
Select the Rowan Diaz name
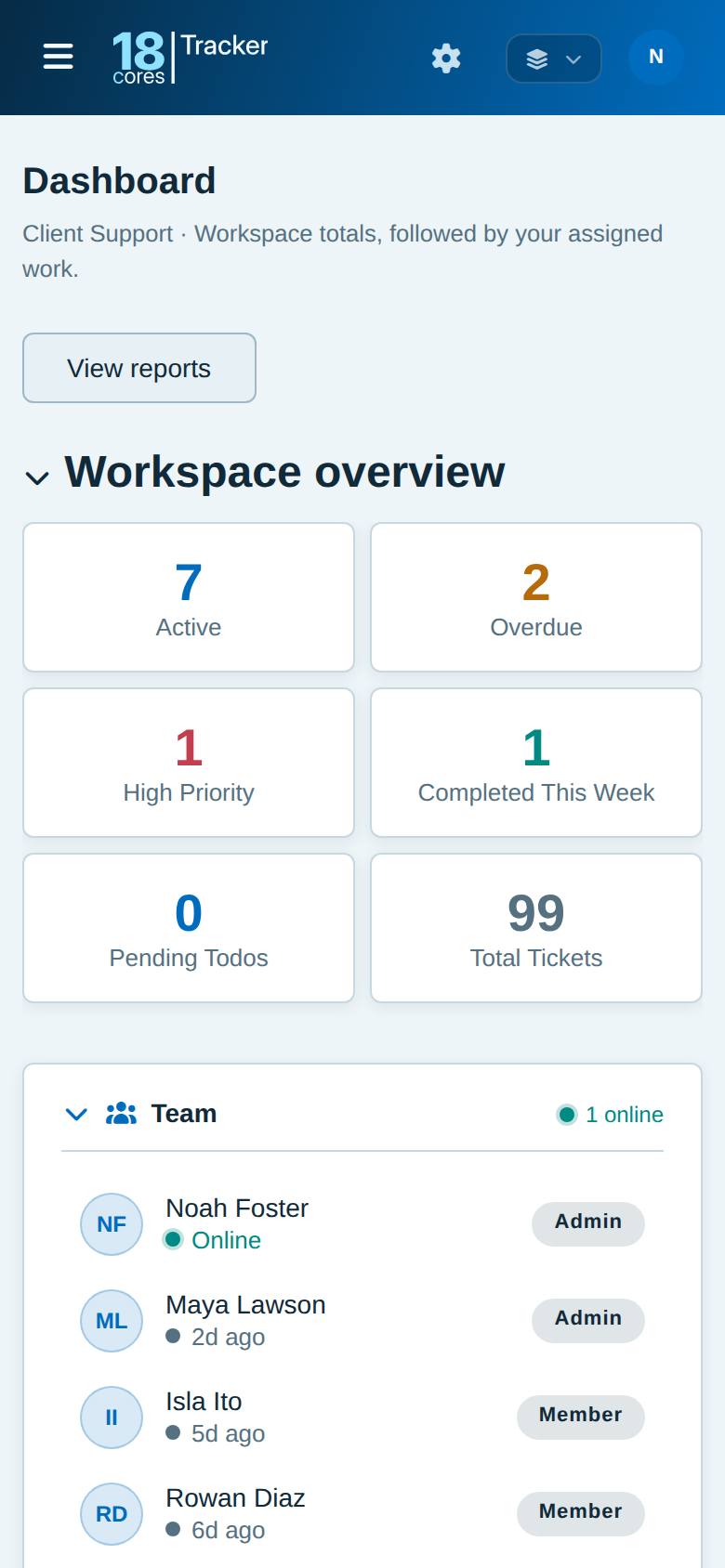coord(235,1497)
